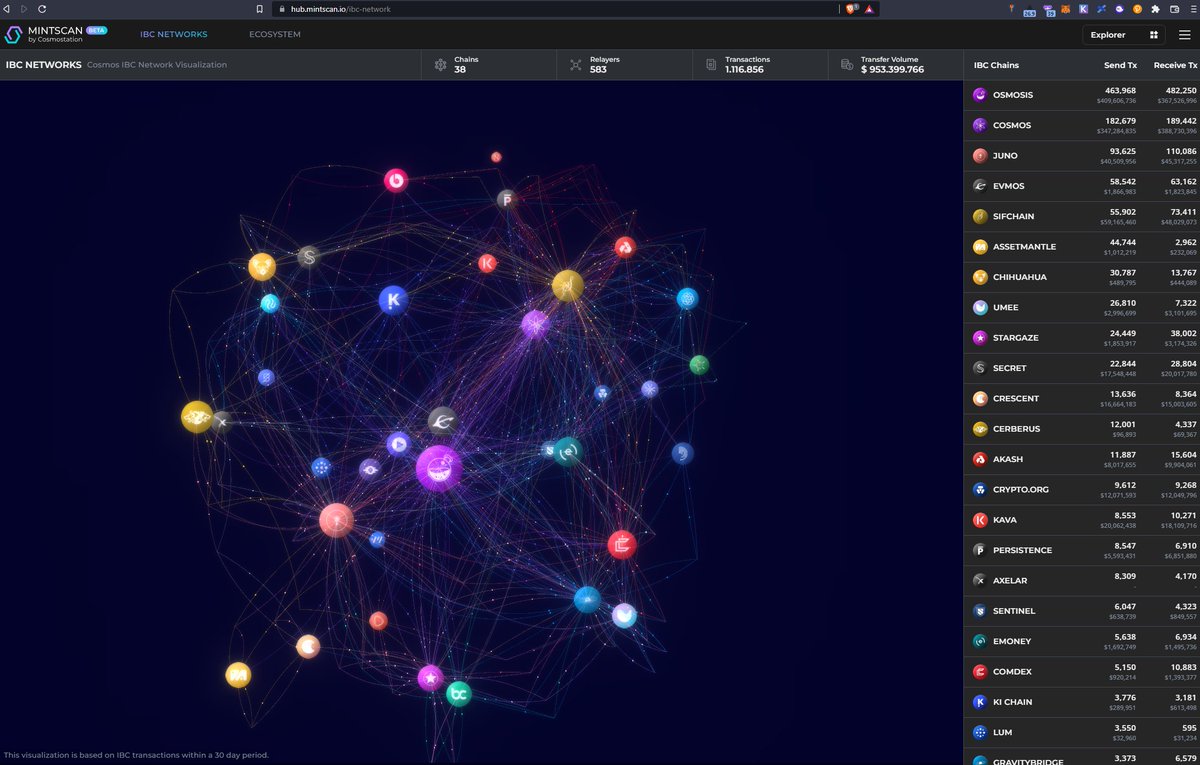
Task: Click the browser address bar URL
Action: (x=340, y=8)
